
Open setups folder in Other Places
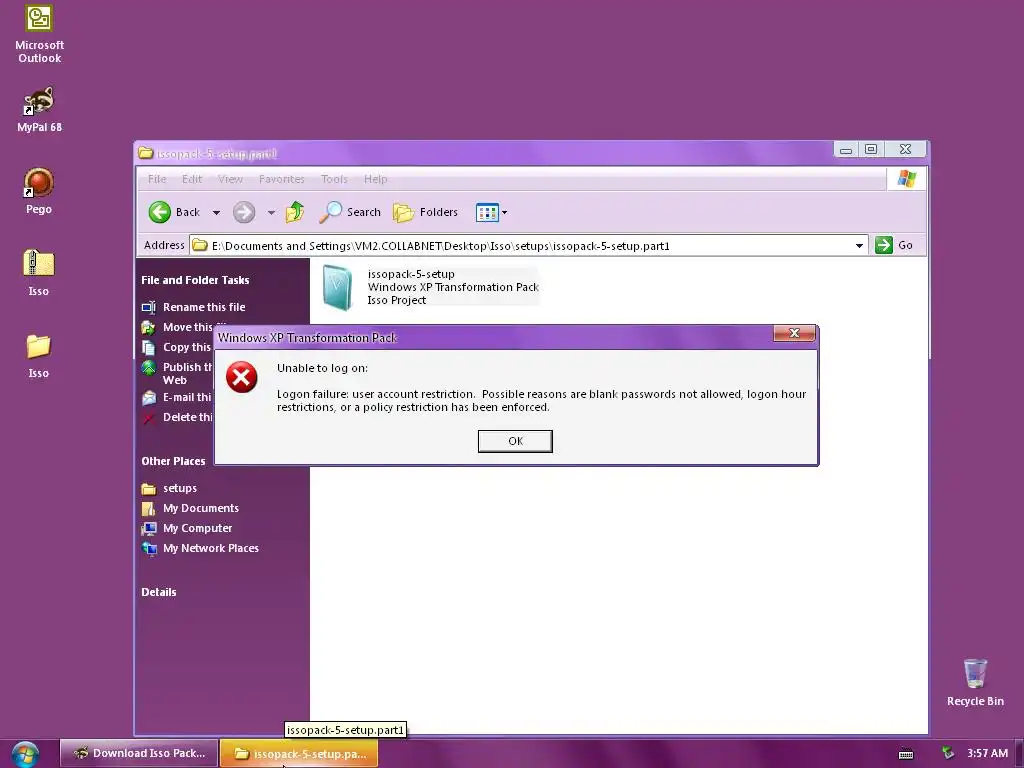click(180, 488)
